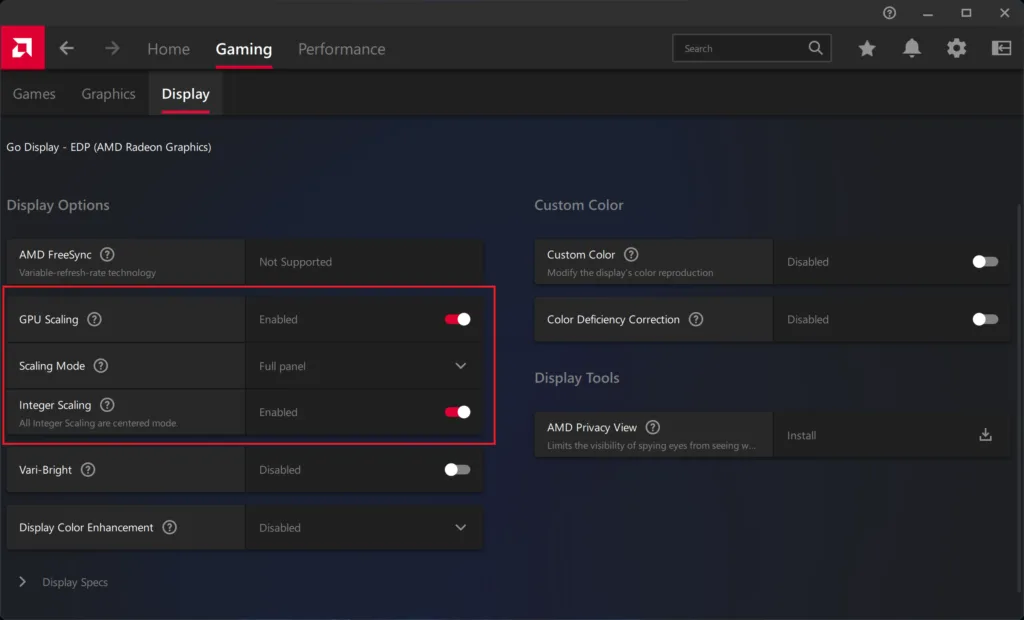Screen dimensions: 1024x620
Task: Expand the Display Specs section
Action: pos(64,581)
